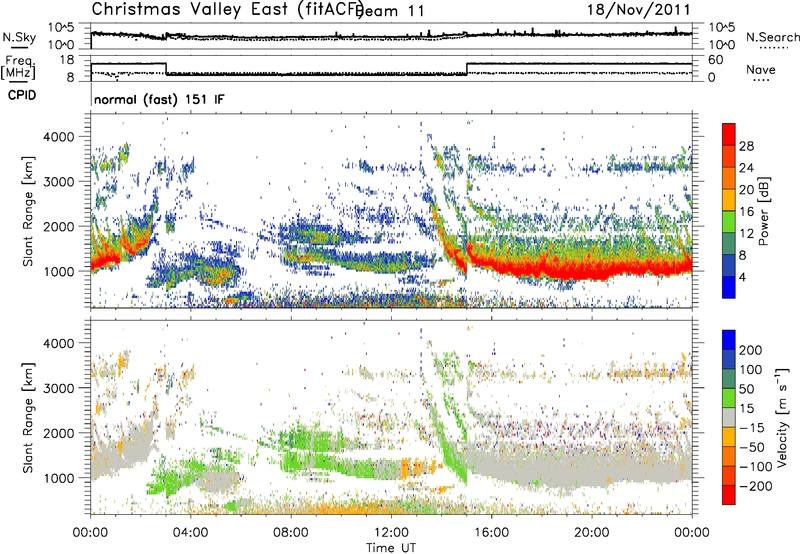
Task: Click the '200' tick on the velocity colorbar
Action: click(x=751, y=350)
